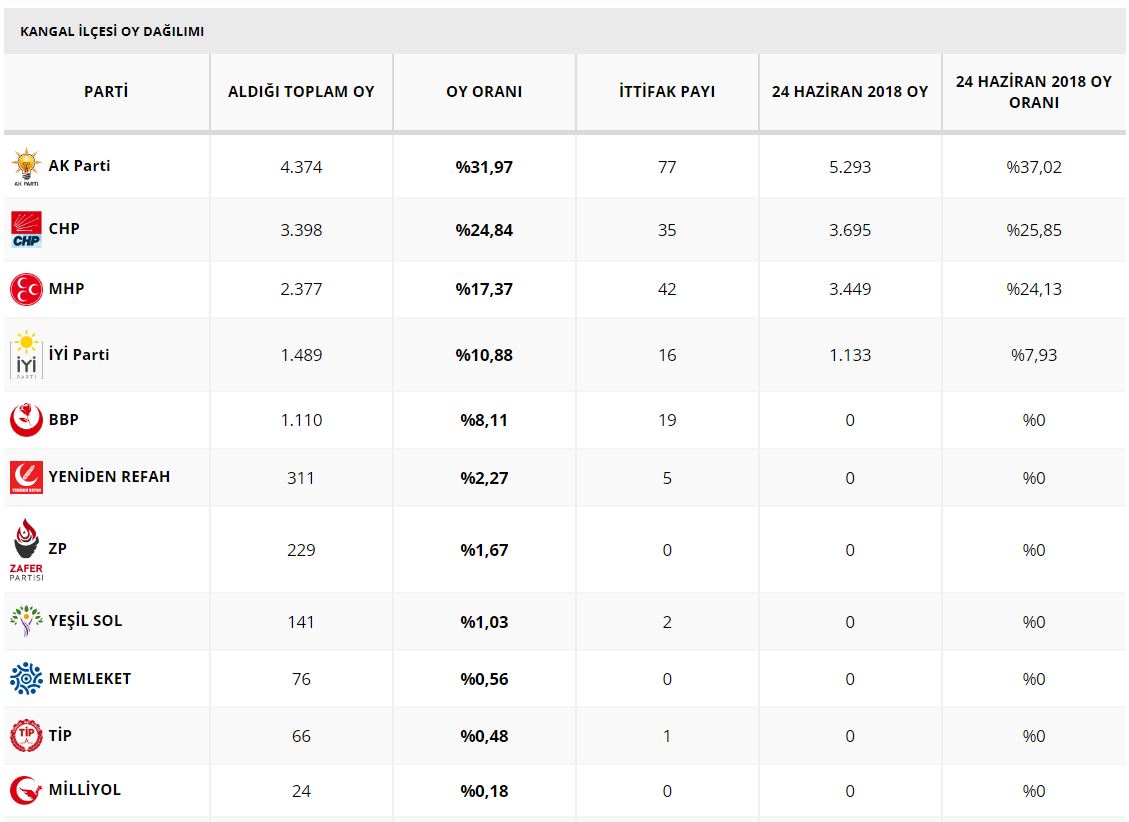Click the CHP party logo
The width and height of the screenshot is (1129, 822).
[x=26, y=229]
